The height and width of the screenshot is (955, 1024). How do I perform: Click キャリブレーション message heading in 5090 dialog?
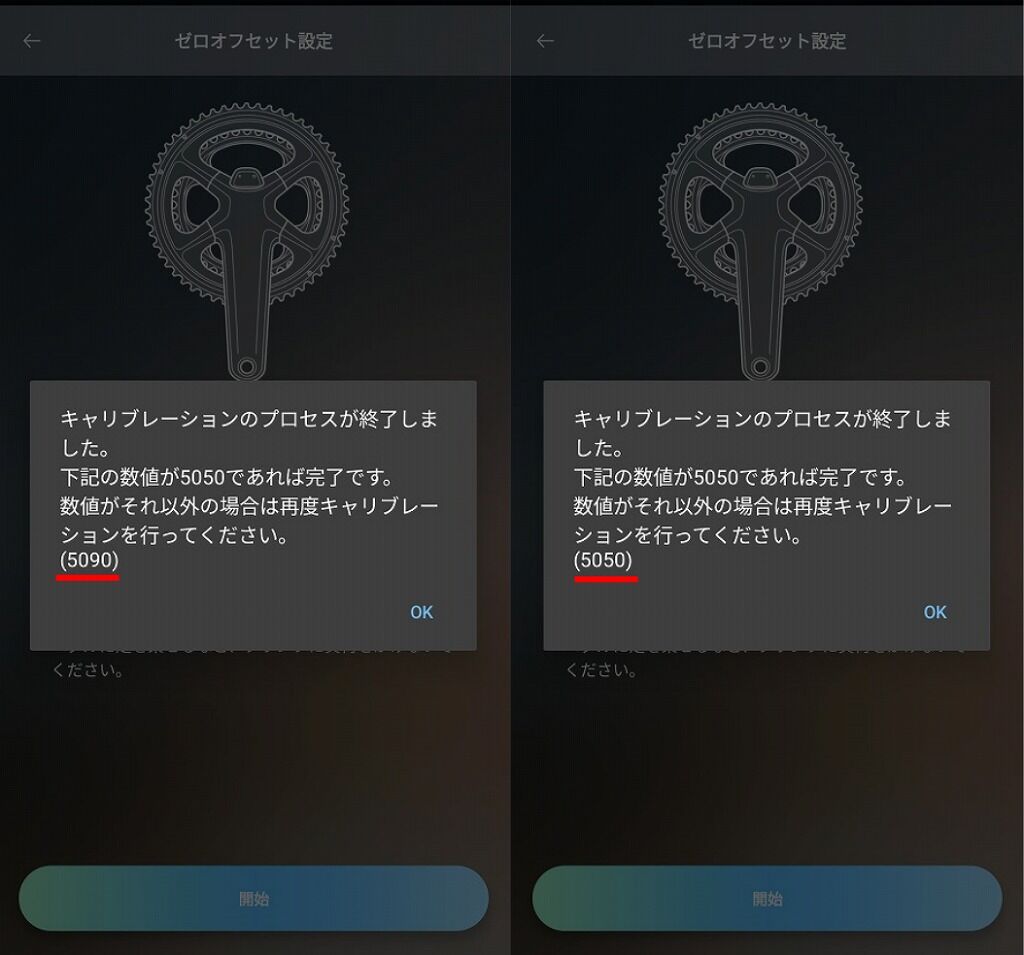point(249,433)
